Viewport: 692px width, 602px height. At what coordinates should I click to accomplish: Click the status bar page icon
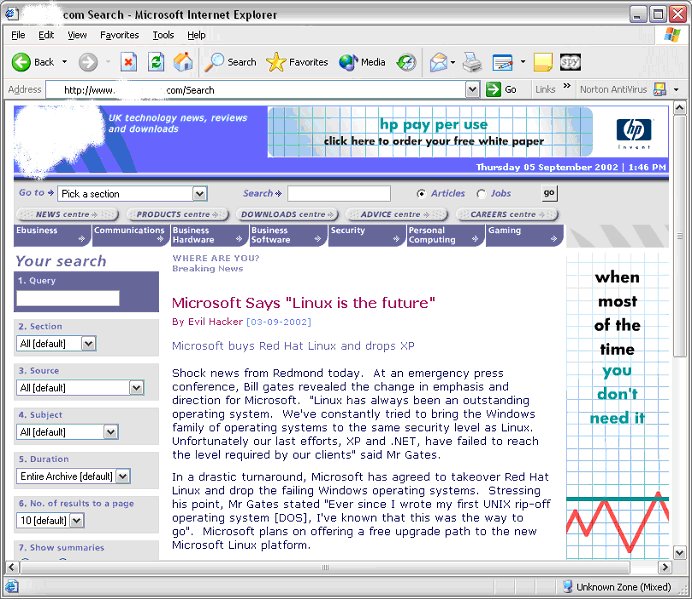12,587
